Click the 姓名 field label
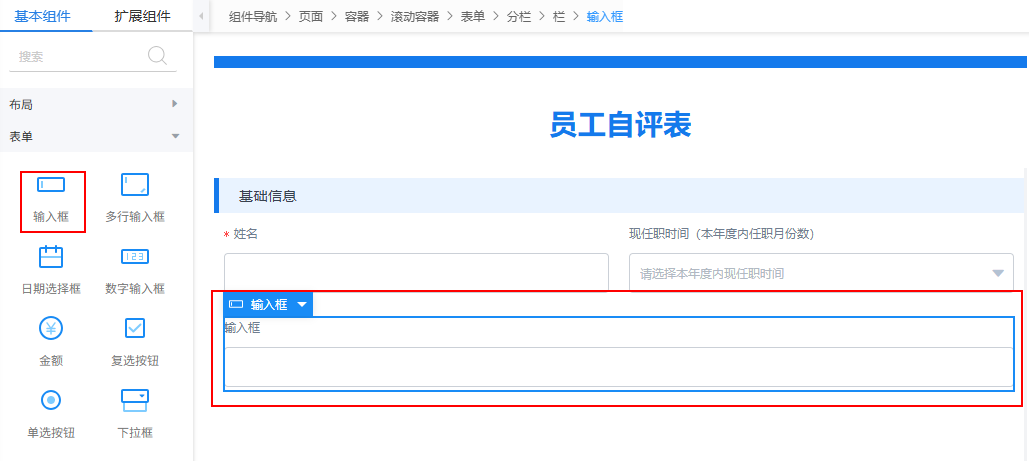1029x461 pixels. tap(245, 234)
